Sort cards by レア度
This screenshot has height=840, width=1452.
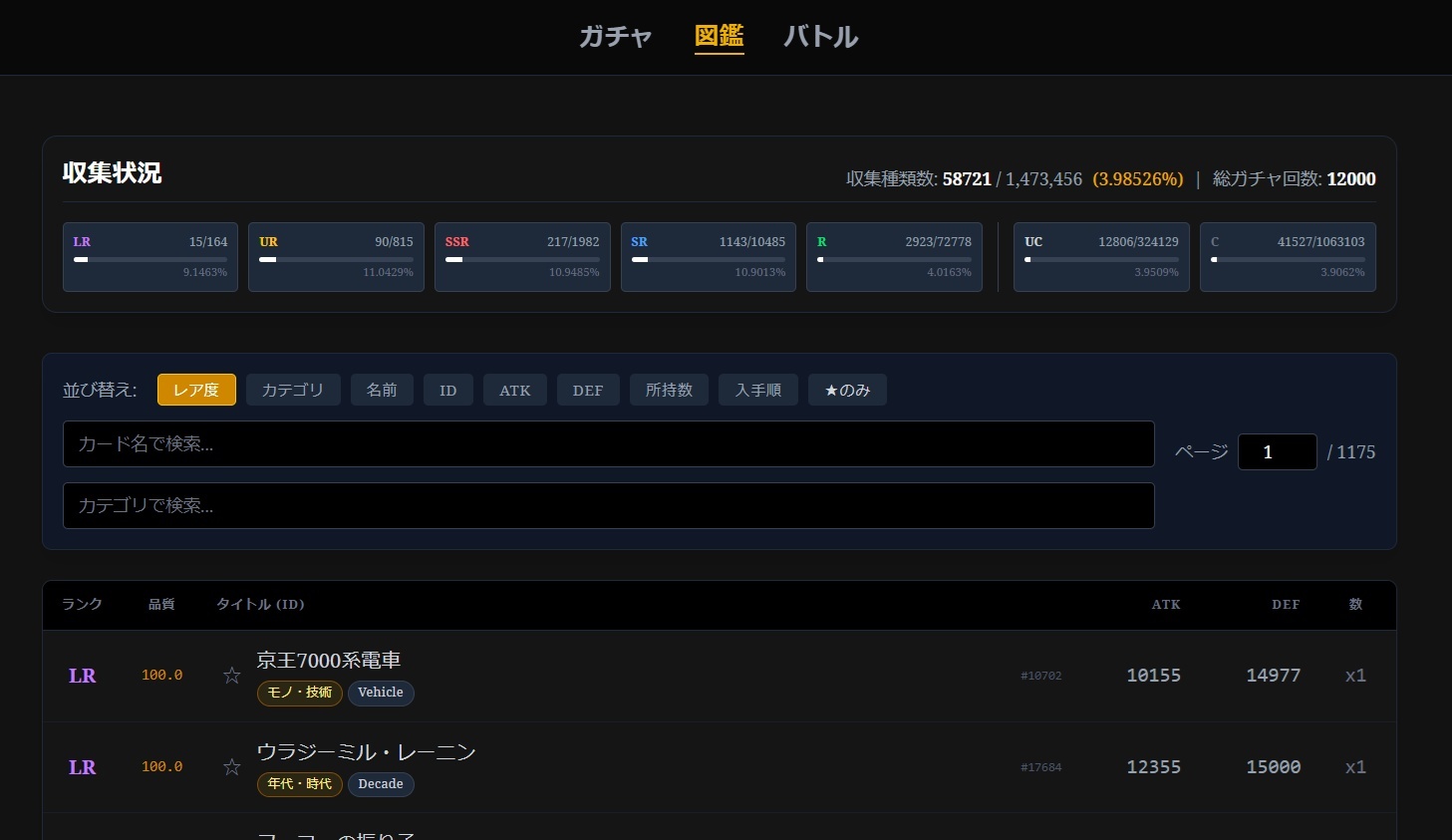(196, 390)
